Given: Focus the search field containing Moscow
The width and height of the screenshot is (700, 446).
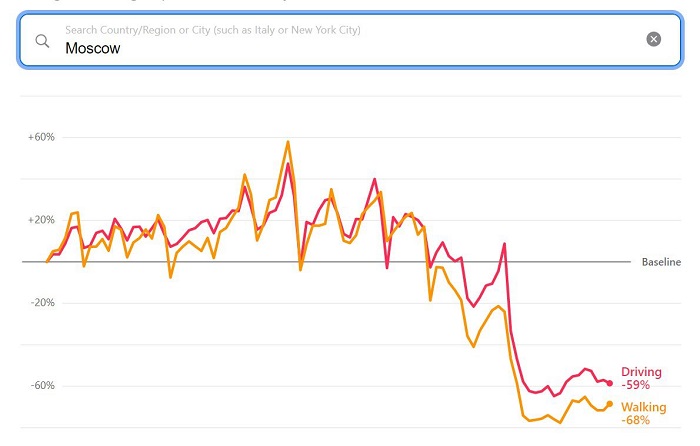Looking at the screenshot, I should click(350, 40).
